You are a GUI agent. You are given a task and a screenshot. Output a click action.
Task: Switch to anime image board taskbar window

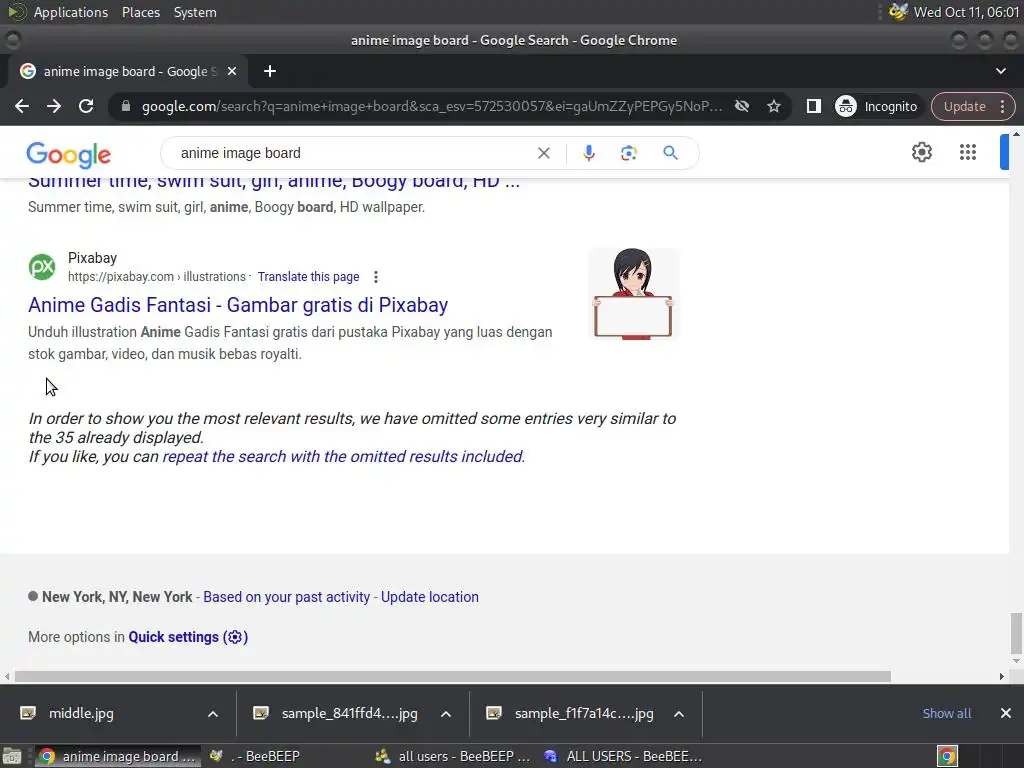click(x=118, y=756)
